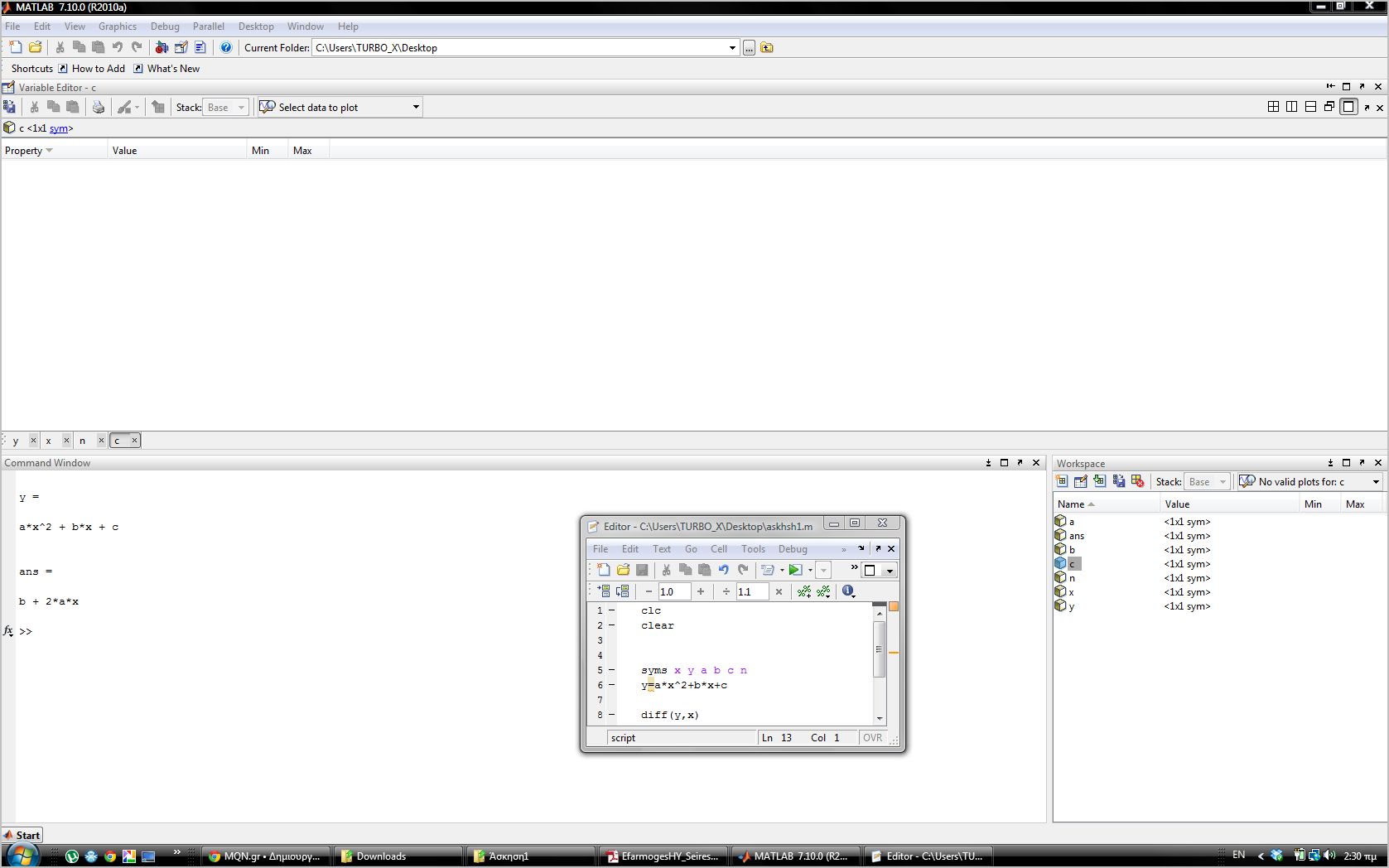
Task: Open the 'No valid plots for: c' dropdown
Action: 1376,482
